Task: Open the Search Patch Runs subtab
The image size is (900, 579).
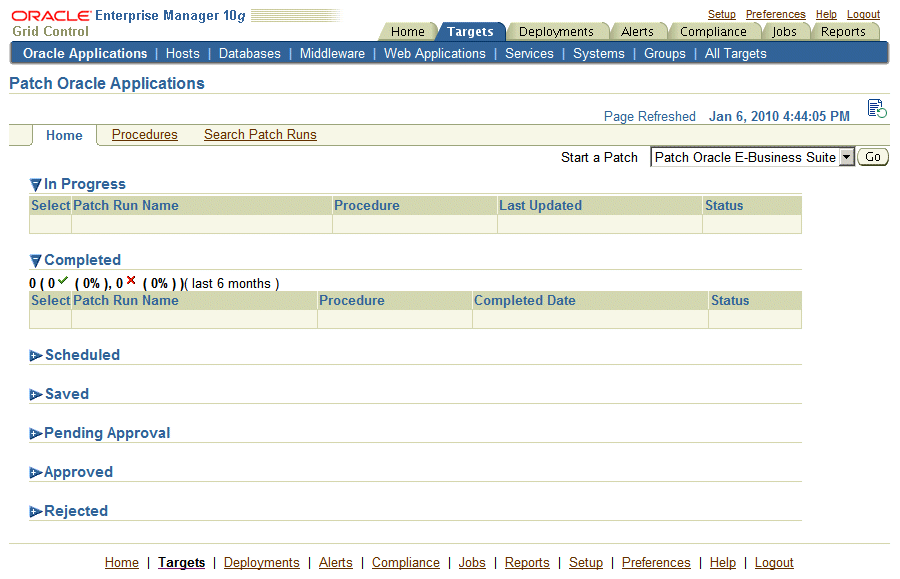Action: [x=260, y=134]
